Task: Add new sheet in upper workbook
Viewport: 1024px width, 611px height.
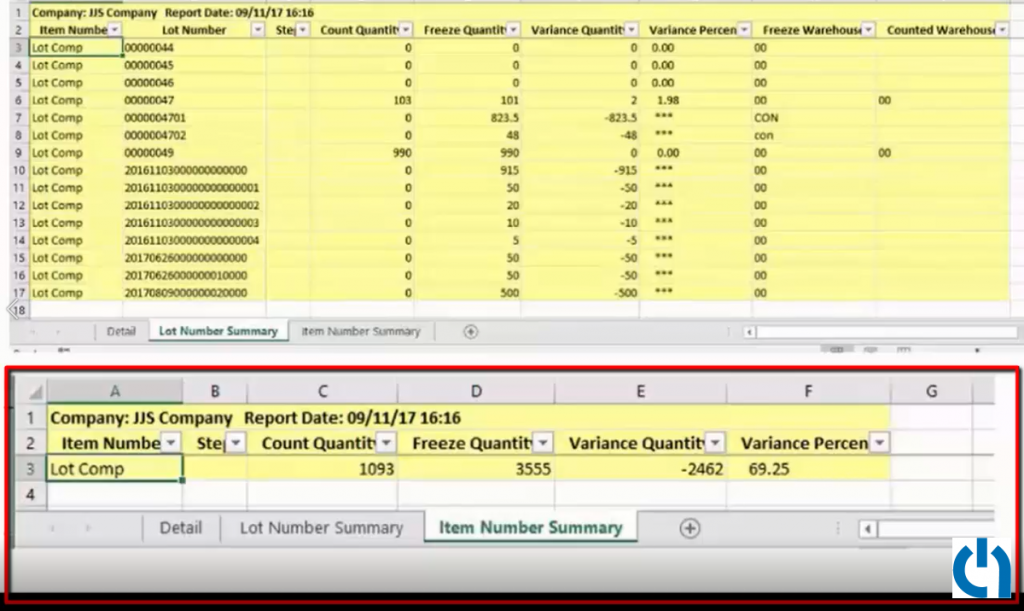Action: tap(470, 332)
